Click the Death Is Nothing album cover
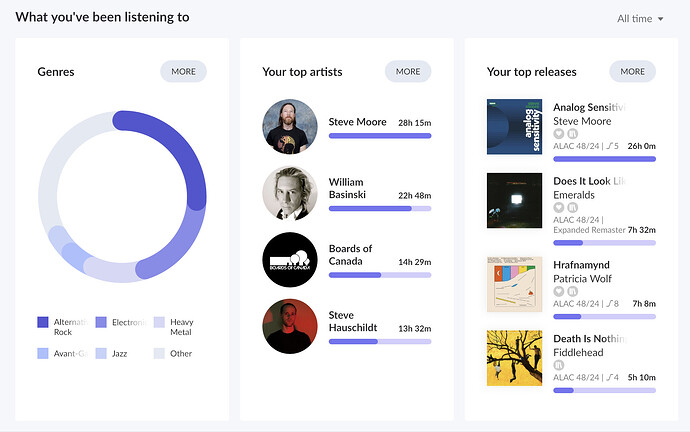 tap(514, 358)
